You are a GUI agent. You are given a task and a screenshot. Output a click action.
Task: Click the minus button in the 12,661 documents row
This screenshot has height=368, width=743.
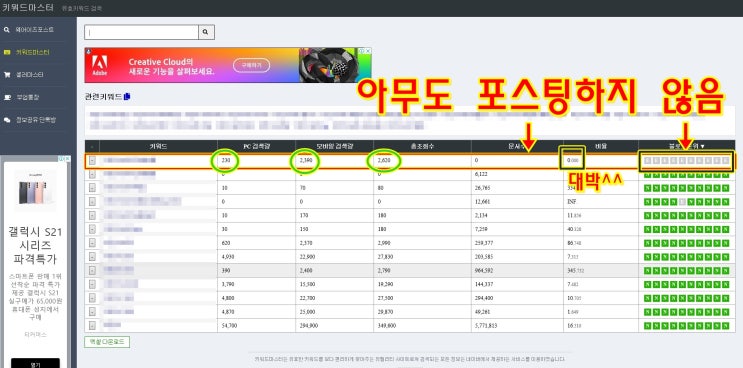(92, 202)
